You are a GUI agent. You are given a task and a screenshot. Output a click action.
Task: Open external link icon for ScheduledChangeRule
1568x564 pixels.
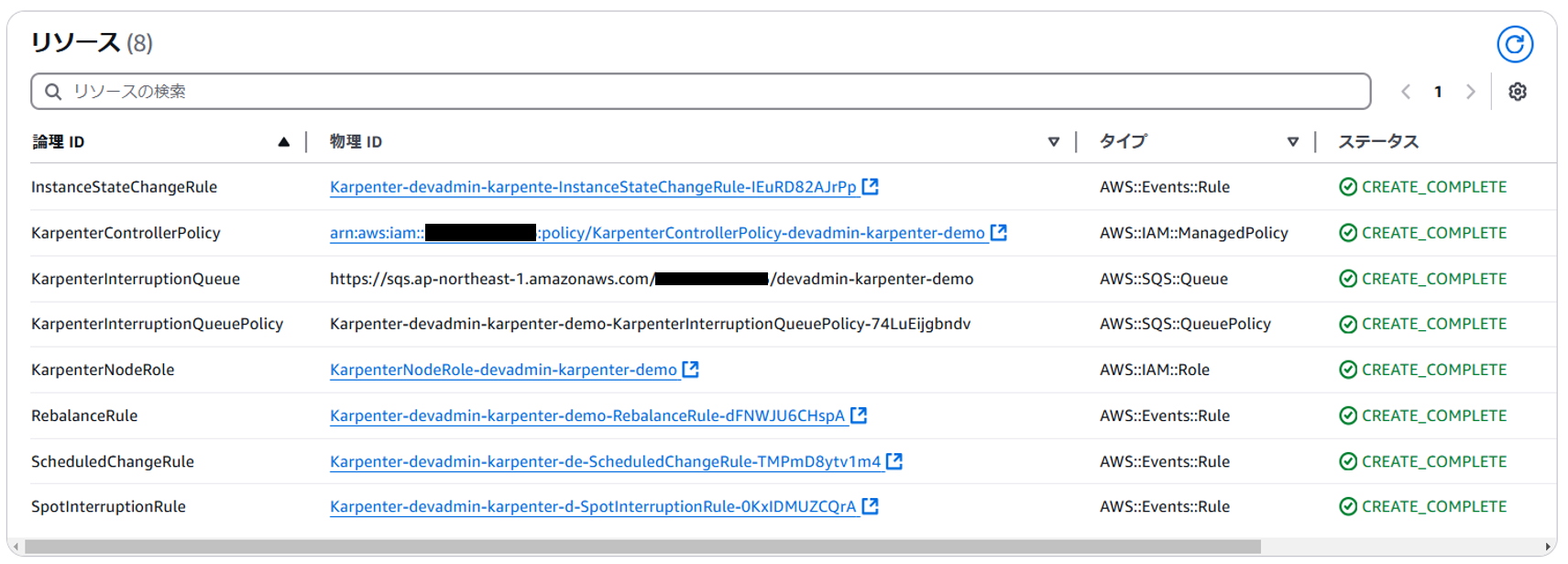(x=894, y=460)
